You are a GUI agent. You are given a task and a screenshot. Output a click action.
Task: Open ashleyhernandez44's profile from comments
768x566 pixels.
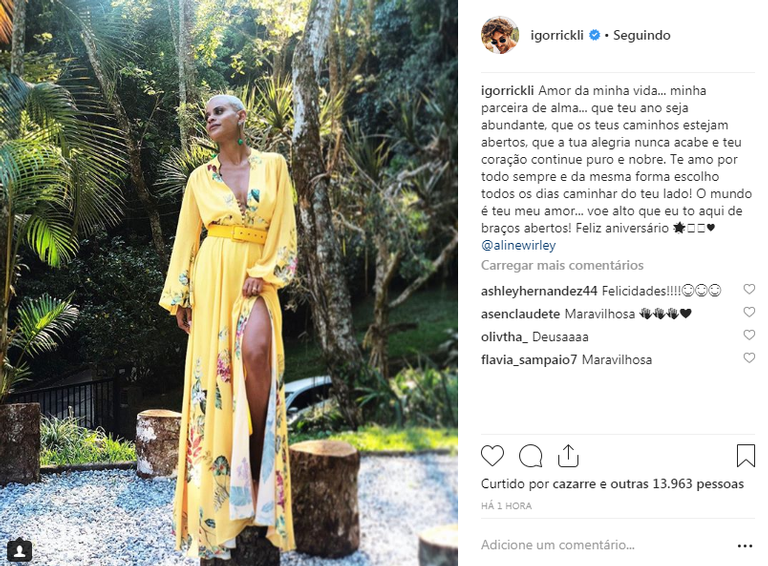[539, 291]
